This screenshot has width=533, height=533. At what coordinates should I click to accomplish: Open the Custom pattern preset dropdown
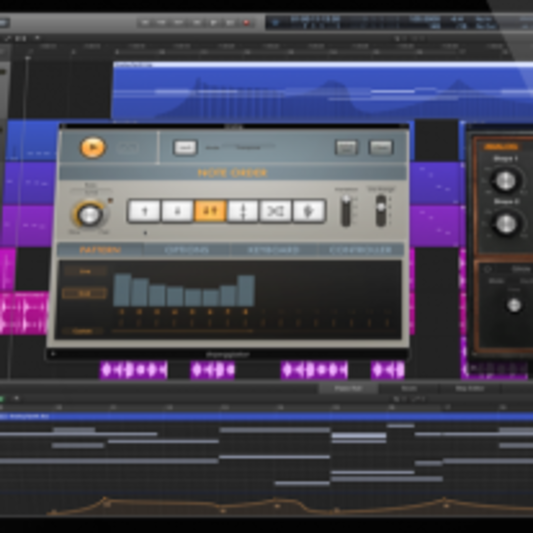(83, 331)
